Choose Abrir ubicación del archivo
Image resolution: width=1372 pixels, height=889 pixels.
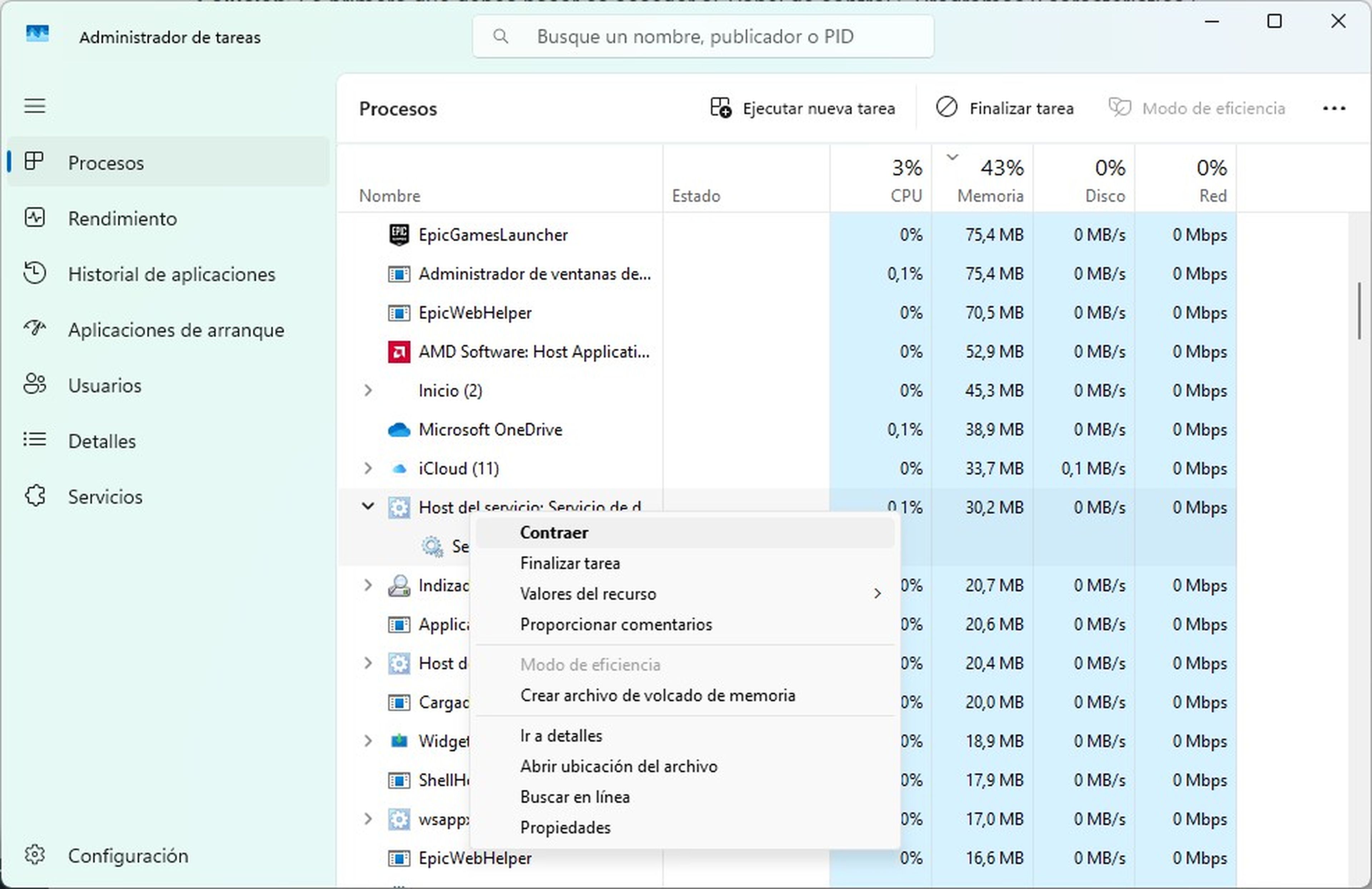click(x=685, y=766)
